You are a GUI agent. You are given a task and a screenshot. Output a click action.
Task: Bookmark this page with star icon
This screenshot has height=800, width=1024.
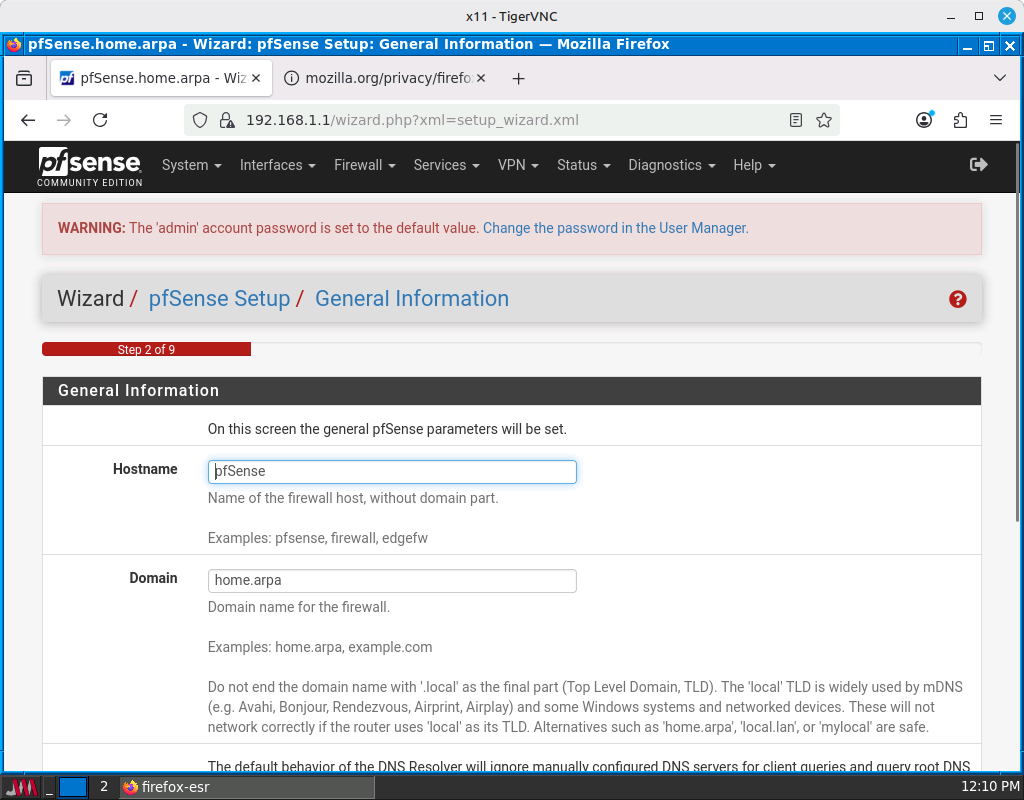(x=824, y=120)
